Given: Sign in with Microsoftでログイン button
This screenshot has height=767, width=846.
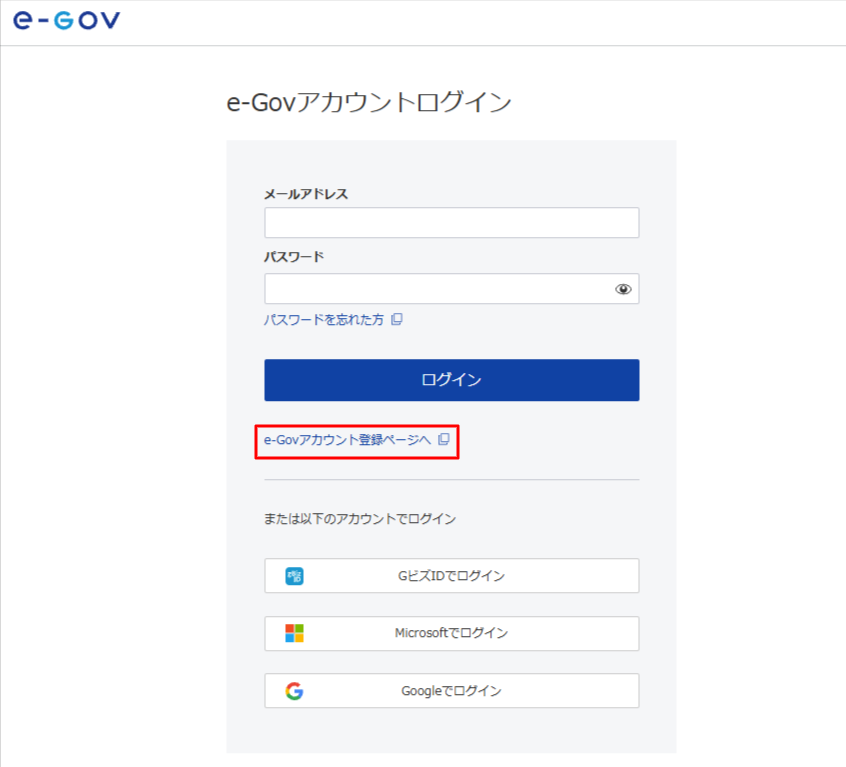Looking at the screenshot, I should click(x=452, y=633).
